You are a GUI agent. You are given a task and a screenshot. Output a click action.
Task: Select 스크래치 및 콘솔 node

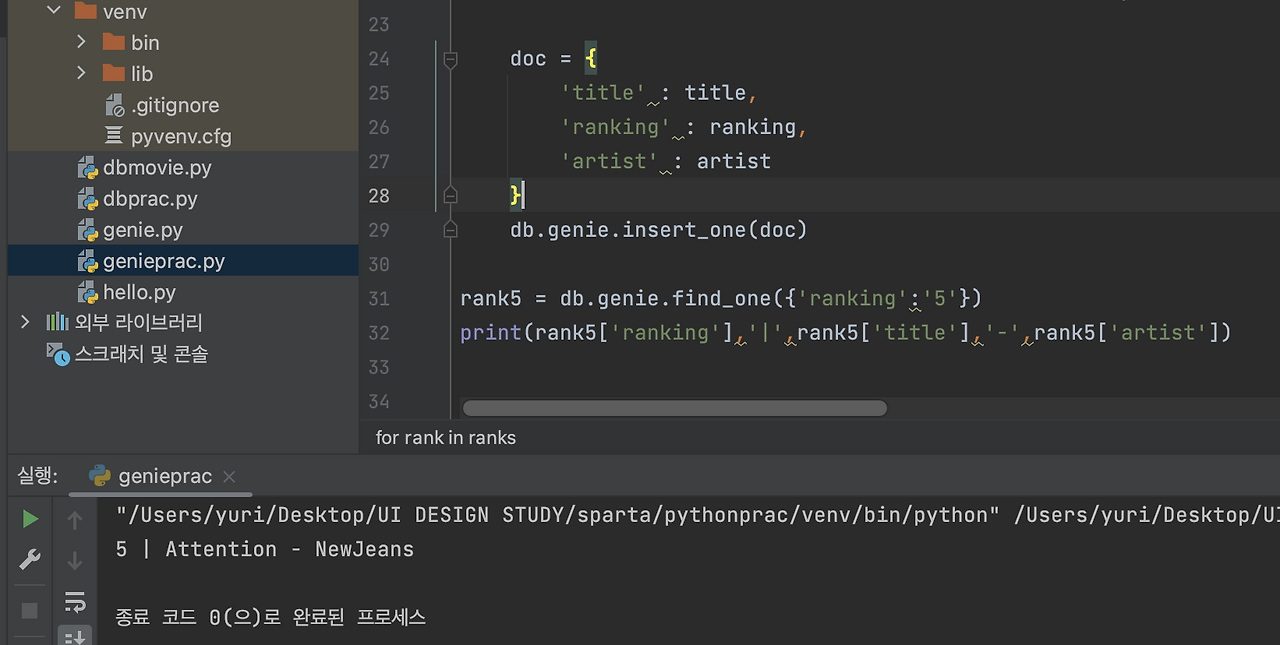[x=141, y=353]
